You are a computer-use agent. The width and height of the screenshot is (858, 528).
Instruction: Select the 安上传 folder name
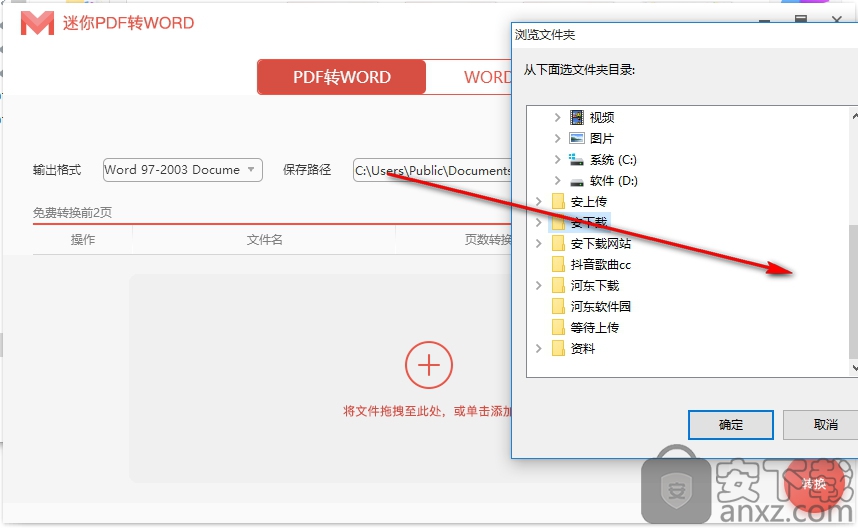589,201
